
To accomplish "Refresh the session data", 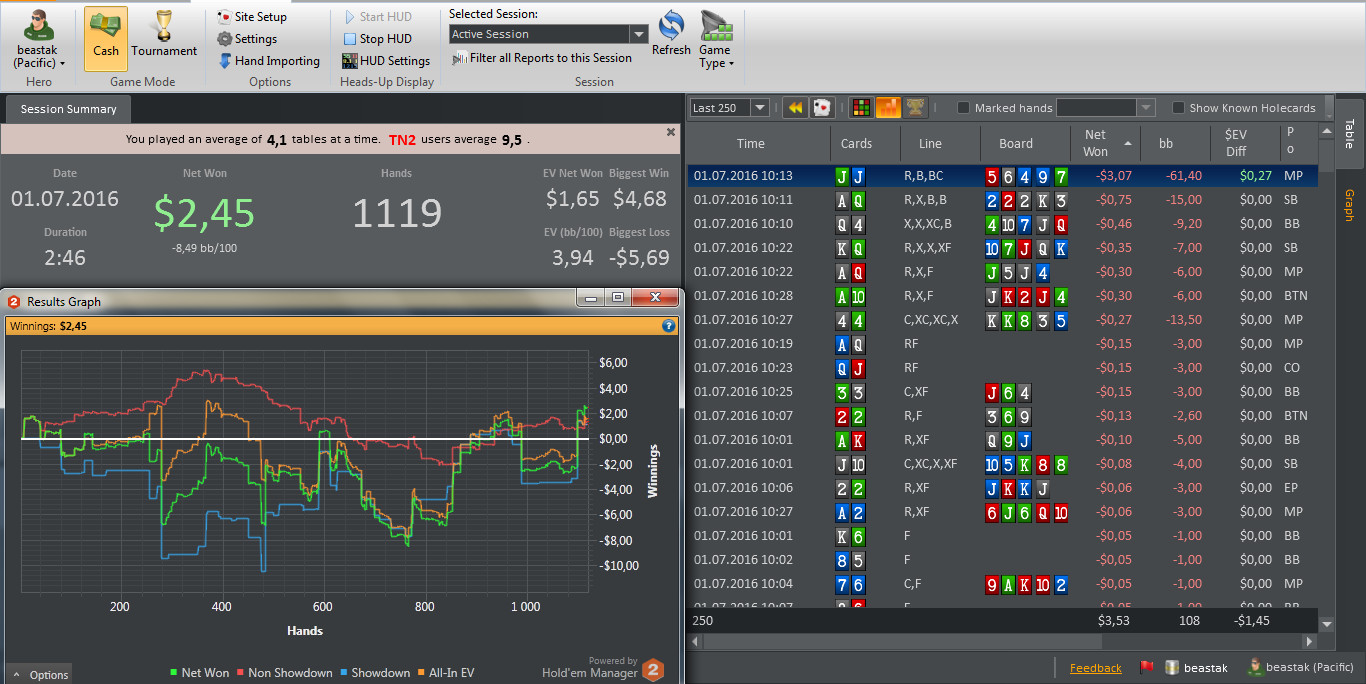I will (671, 34).
